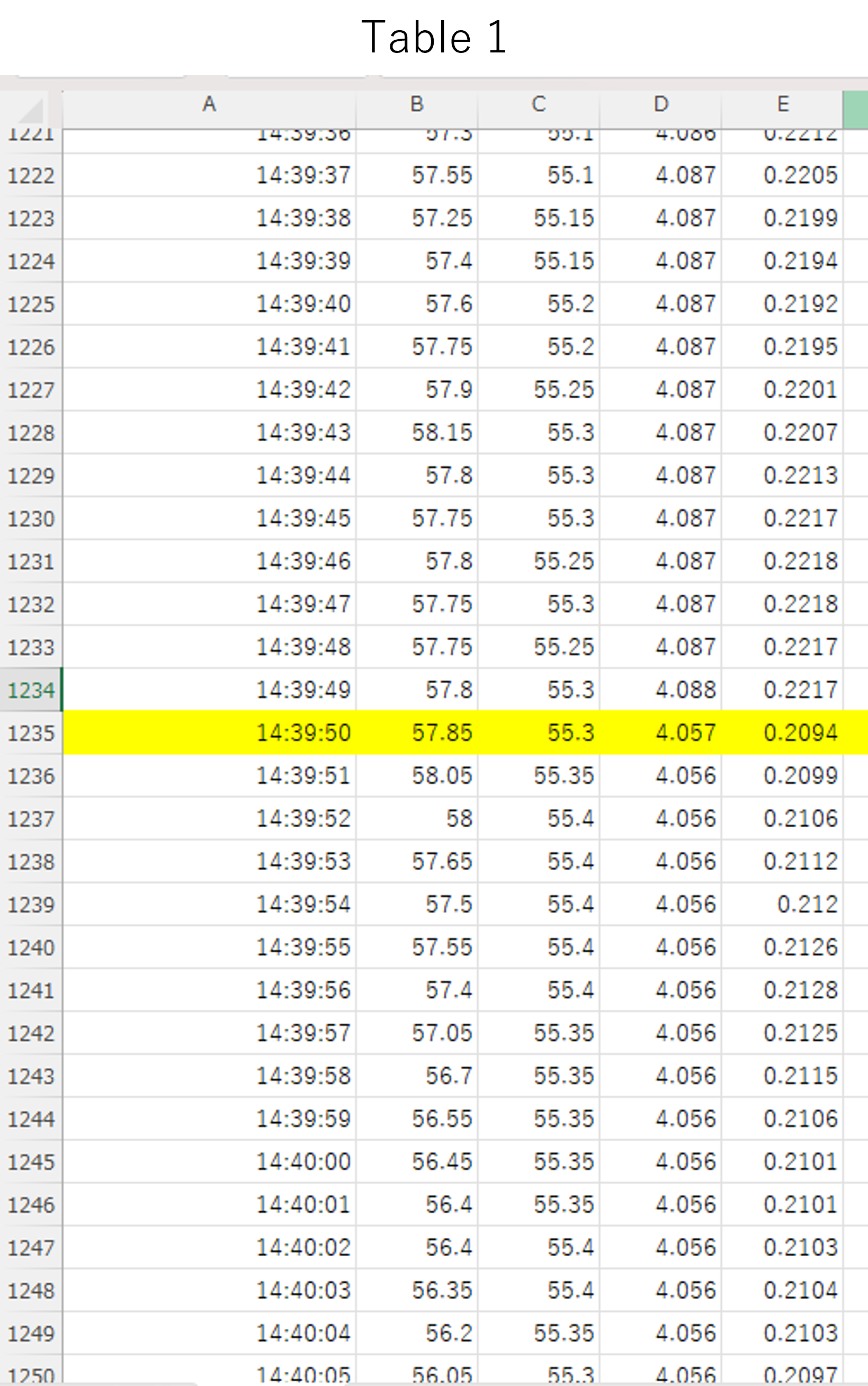Click cell with time 14:40:03
This screenshot has width=868, height=1386.
tap(210, 1290)
